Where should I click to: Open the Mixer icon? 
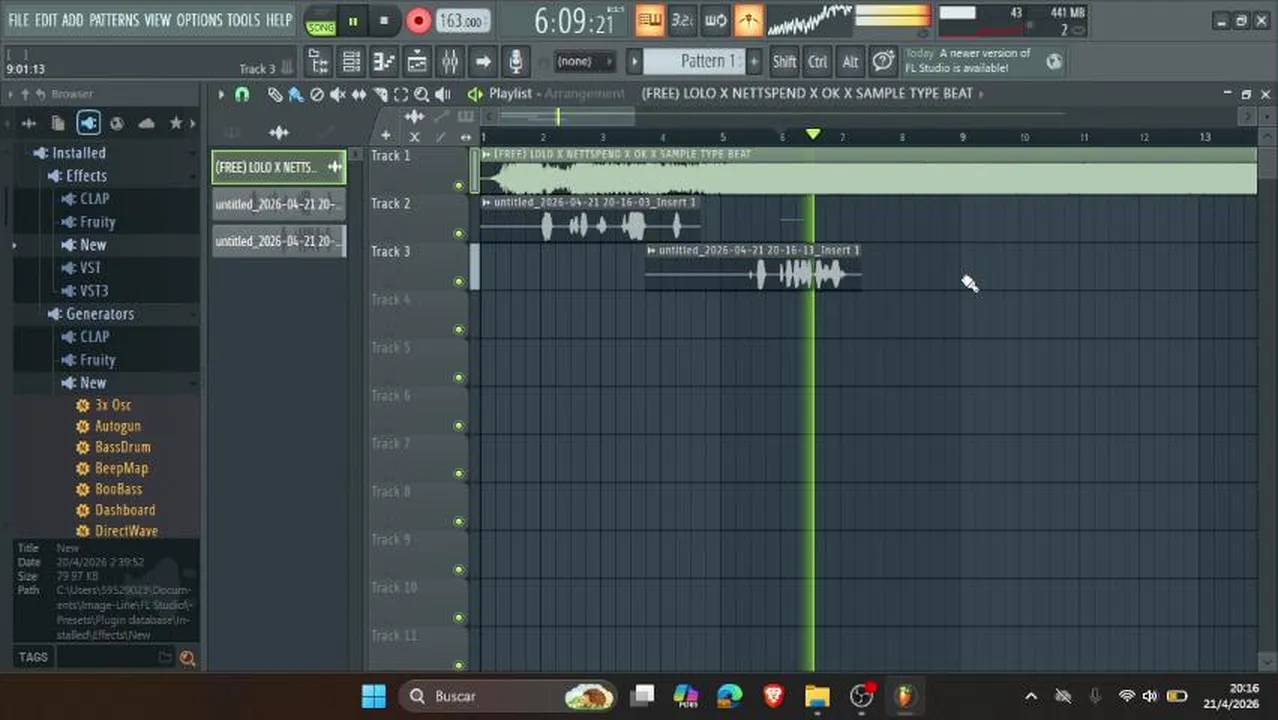[x=450, y=62]
